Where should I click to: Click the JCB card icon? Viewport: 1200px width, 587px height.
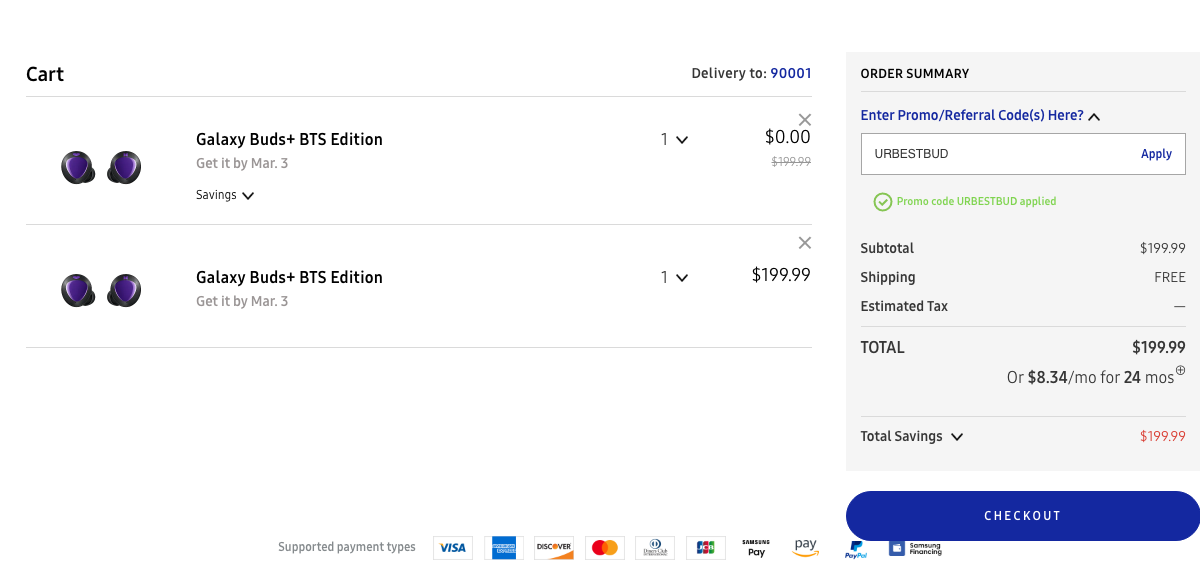[706, 548]
